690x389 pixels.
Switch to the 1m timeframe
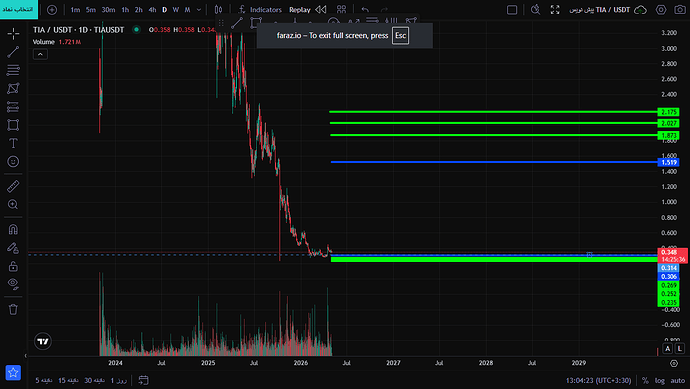[x=75, y=10]
